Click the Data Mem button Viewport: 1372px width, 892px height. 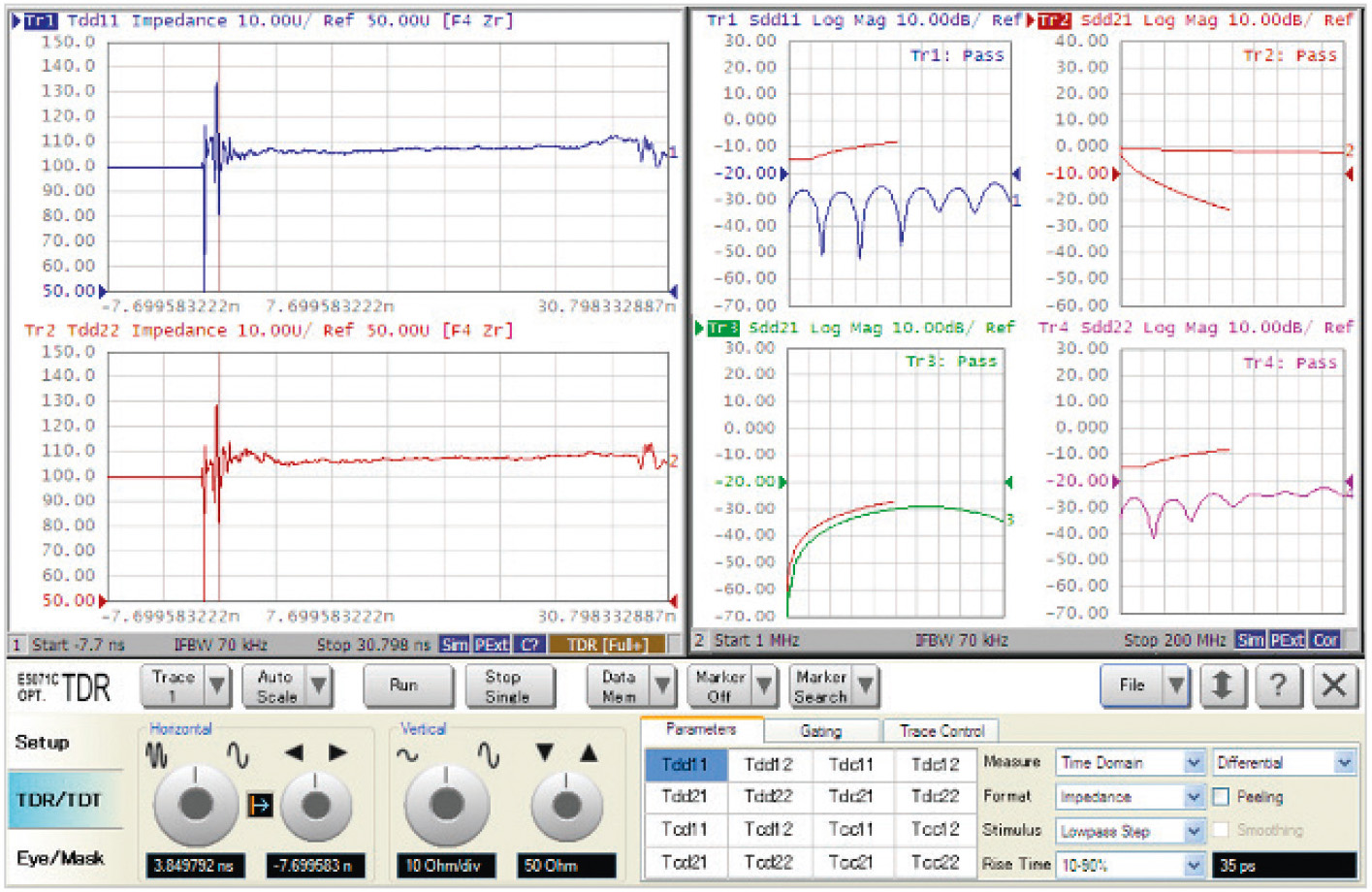click(x=620, y=686)
